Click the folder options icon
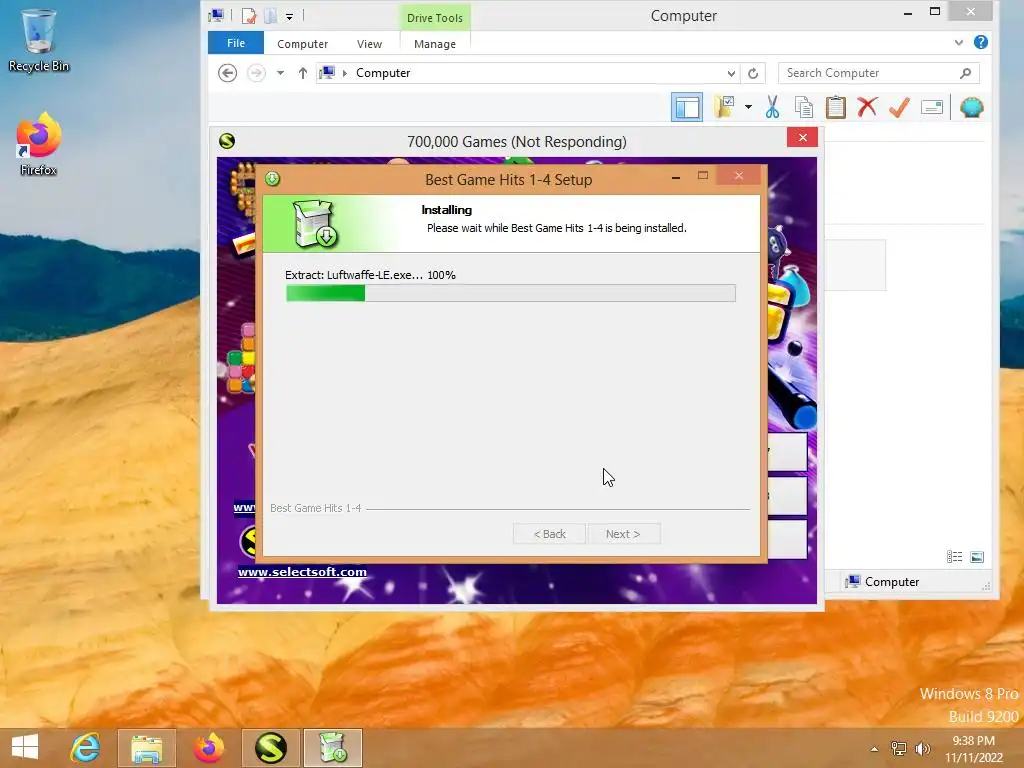 coord(724,106)
